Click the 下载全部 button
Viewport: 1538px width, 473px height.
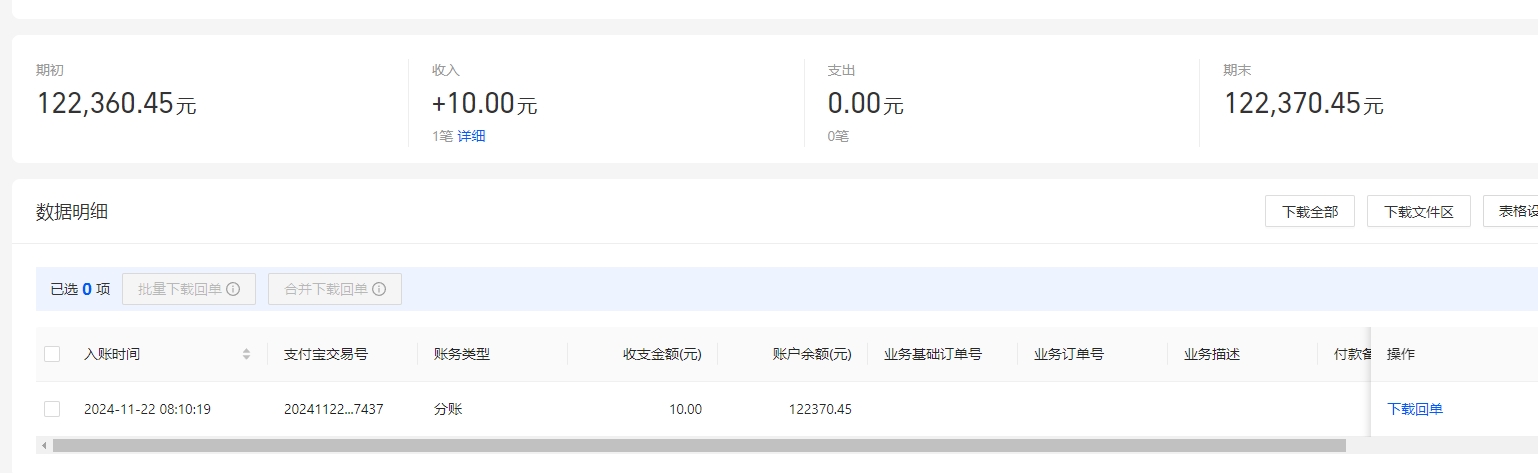(1310, 211)
